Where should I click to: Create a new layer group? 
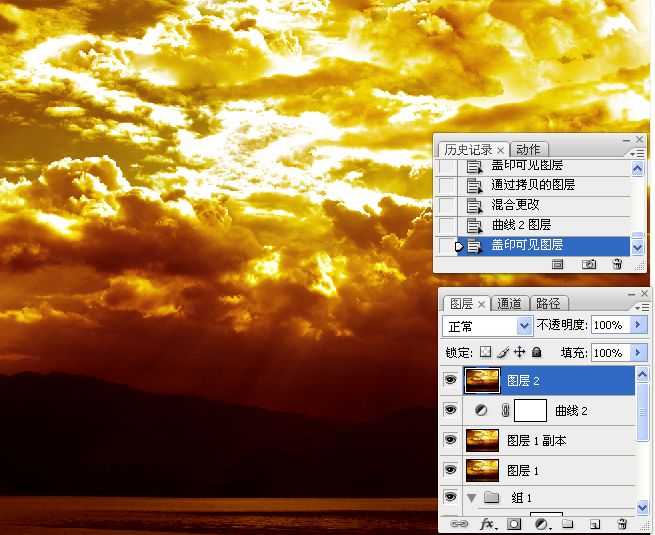click(x=567, y=524)
